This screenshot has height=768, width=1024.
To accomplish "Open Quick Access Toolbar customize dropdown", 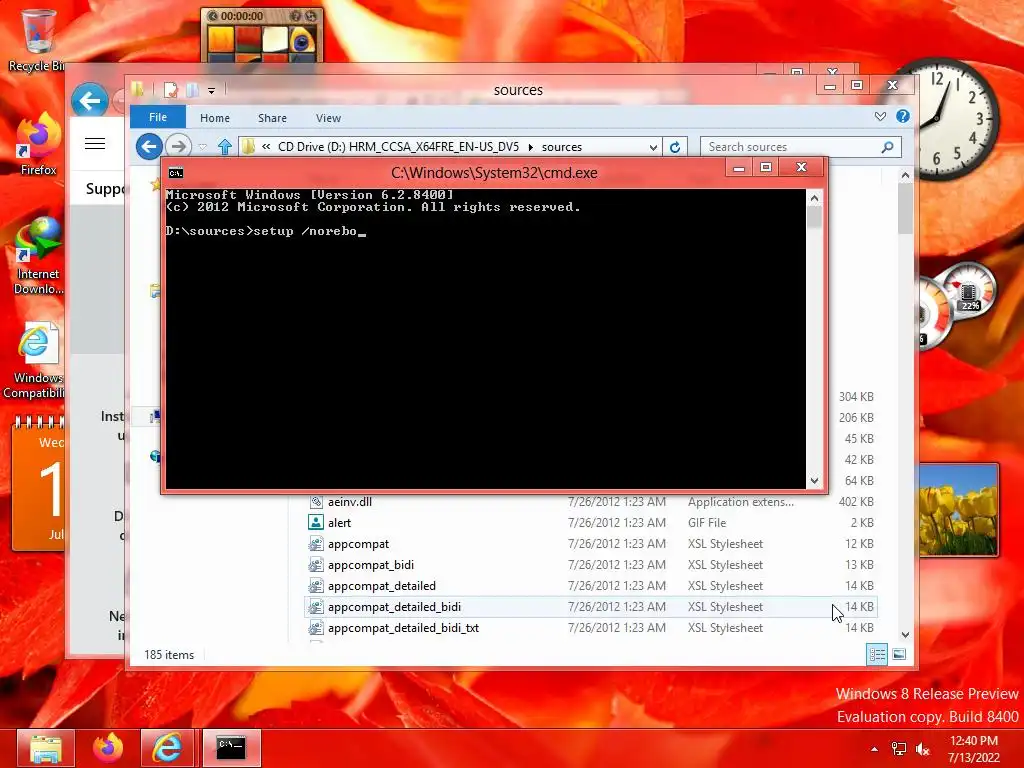I will tap(212, 91).
